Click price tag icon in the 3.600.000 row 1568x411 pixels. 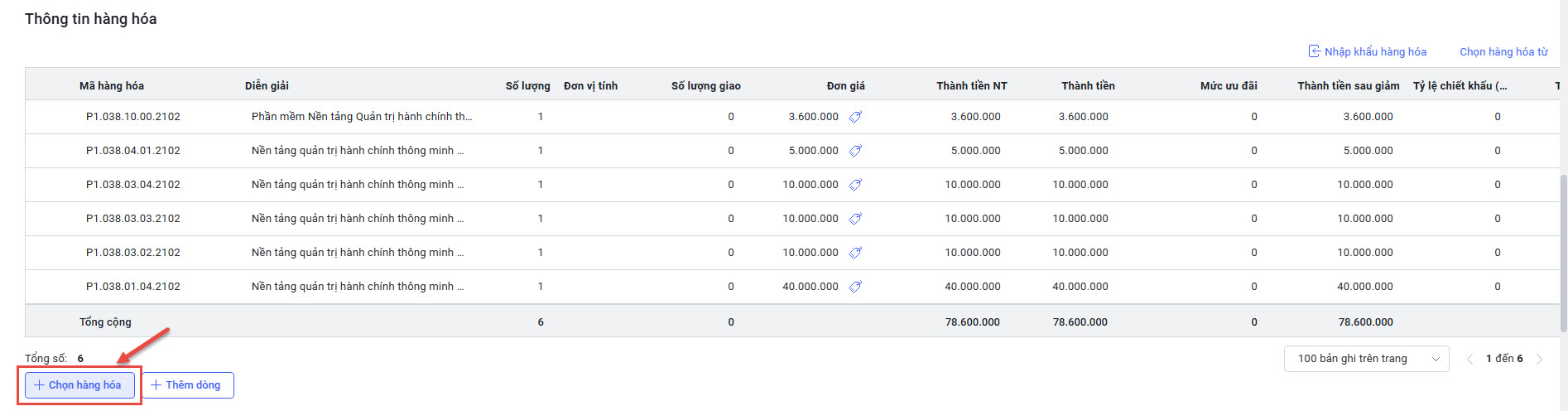click(x=855, y=117)
